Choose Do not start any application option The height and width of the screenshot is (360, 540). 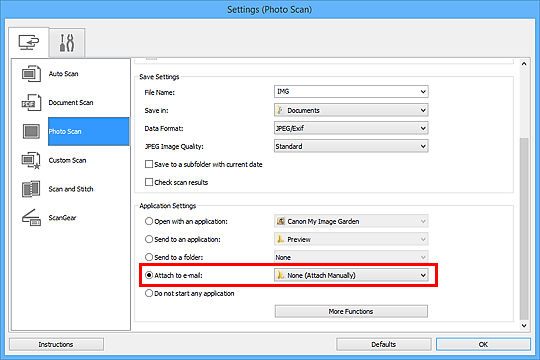pos(149,293)
